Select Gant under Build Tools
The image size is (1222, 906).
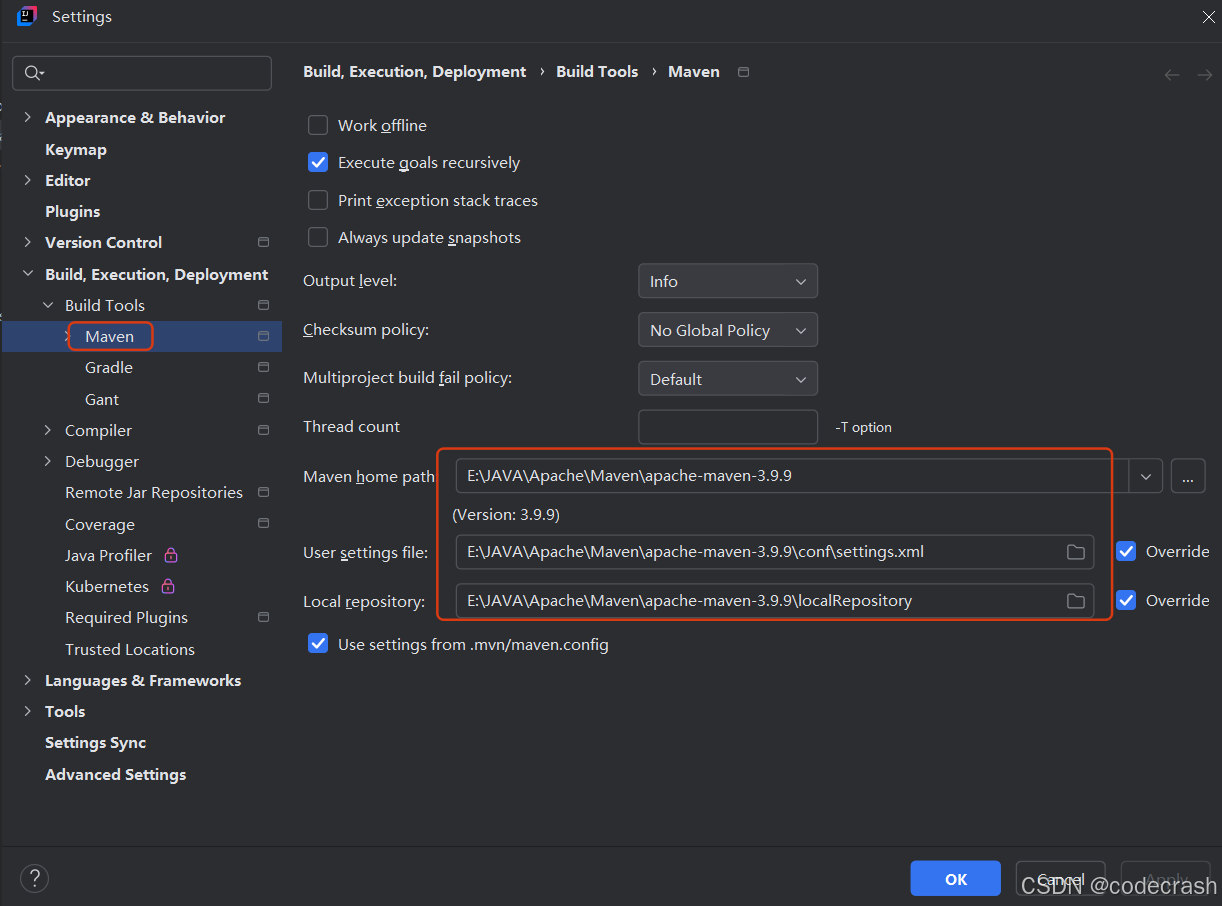pyautogui.click(x=102, y=399)
